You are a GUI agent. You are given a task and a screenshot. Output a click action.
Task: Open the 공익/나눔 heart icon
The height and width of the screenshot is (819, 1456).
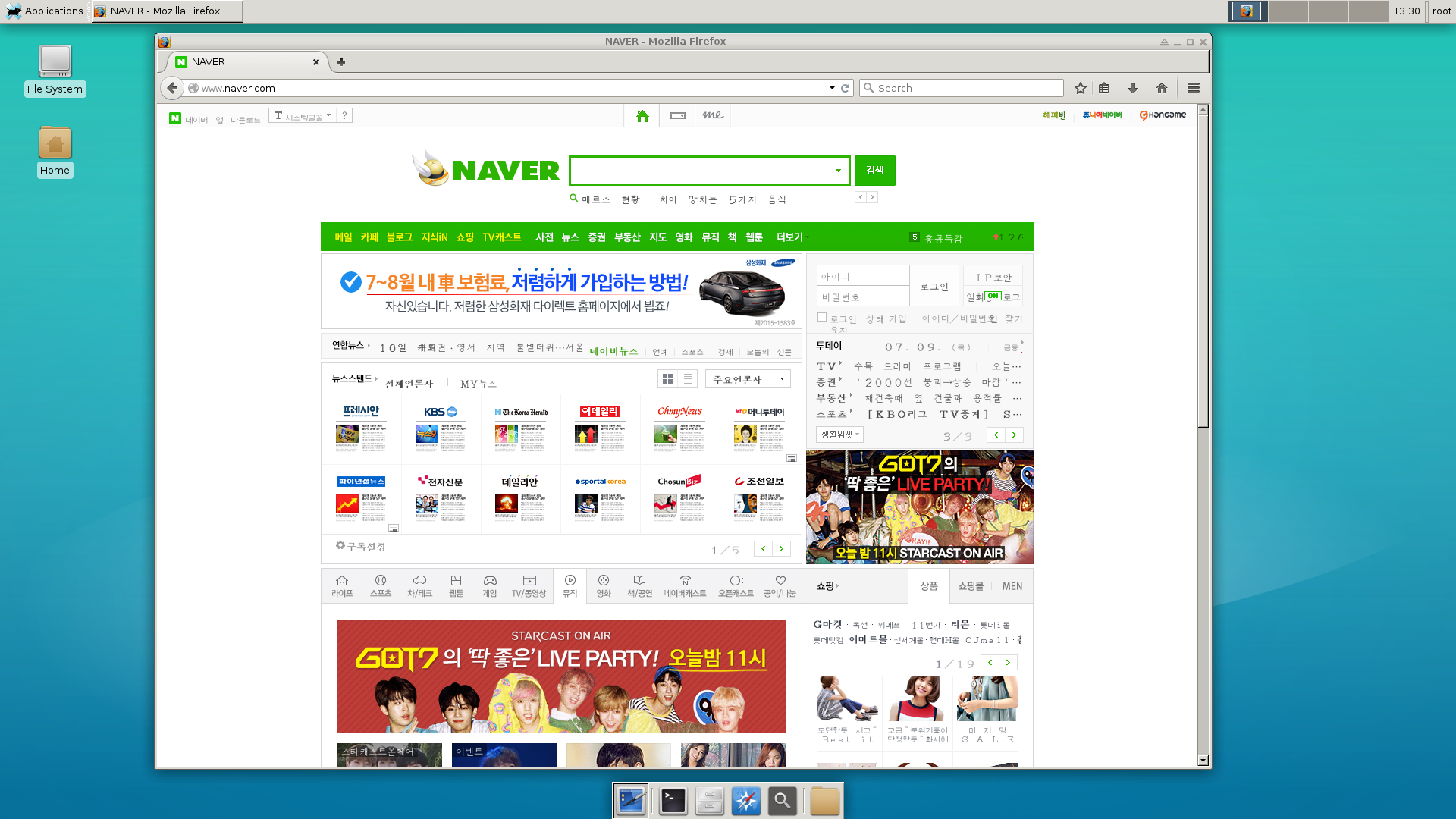[780, 586]
